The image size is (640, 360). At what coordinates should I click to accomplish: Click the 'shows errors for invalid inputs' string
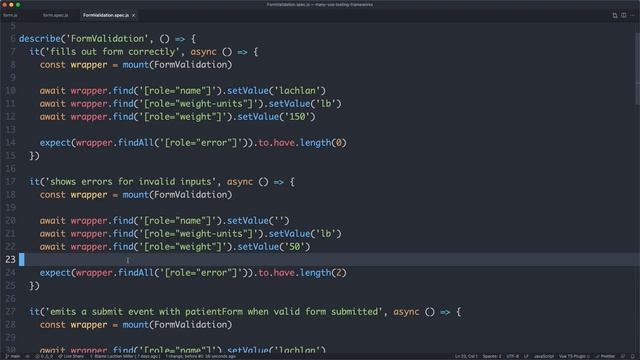(x=131, y=182)
